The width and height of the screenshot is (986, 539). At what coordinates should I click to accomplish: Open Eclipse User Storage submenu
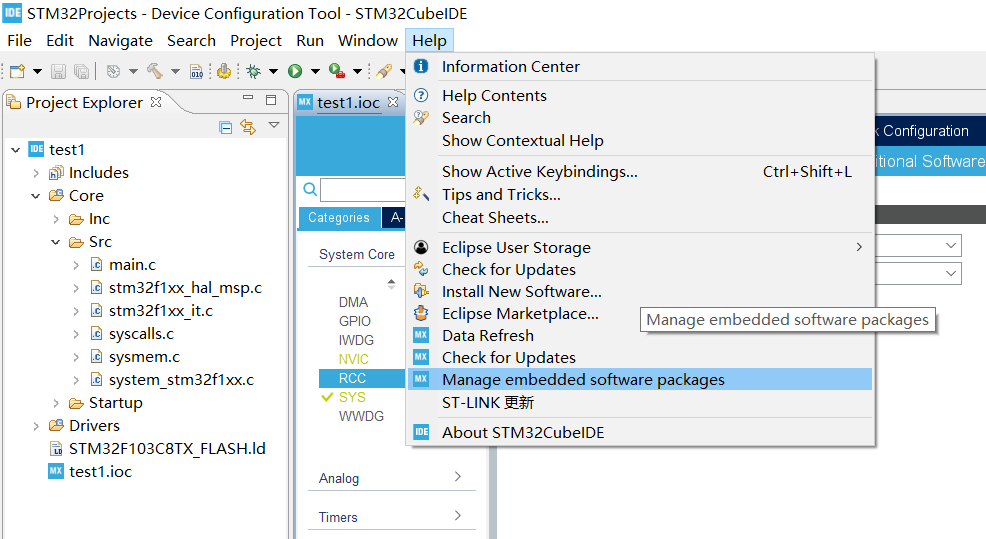pos(640,248)
